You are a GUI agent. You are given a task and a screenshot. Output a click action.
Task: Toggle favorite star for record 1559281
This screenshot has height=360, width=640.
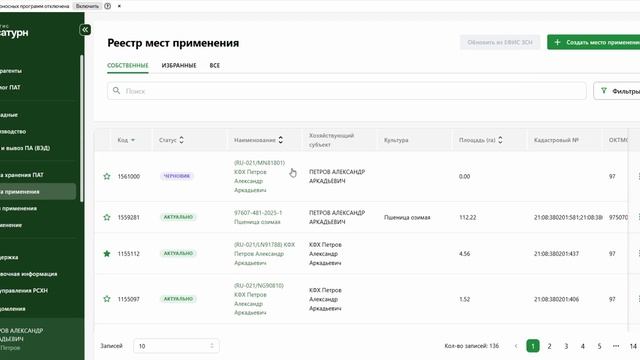[x=107, y=217]
